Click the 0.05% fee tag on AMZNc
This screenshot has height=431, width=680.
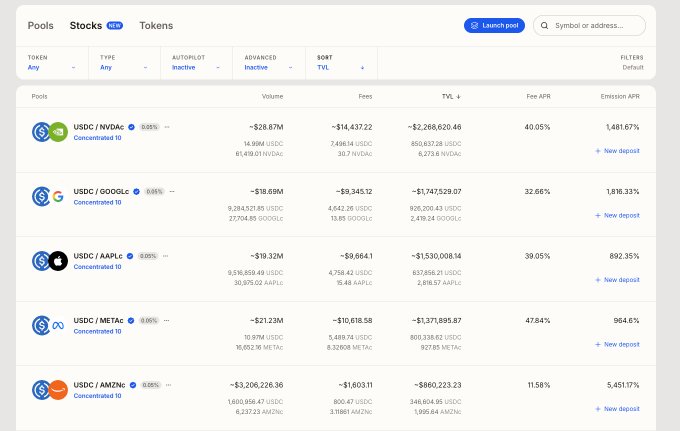pos(150,385)
